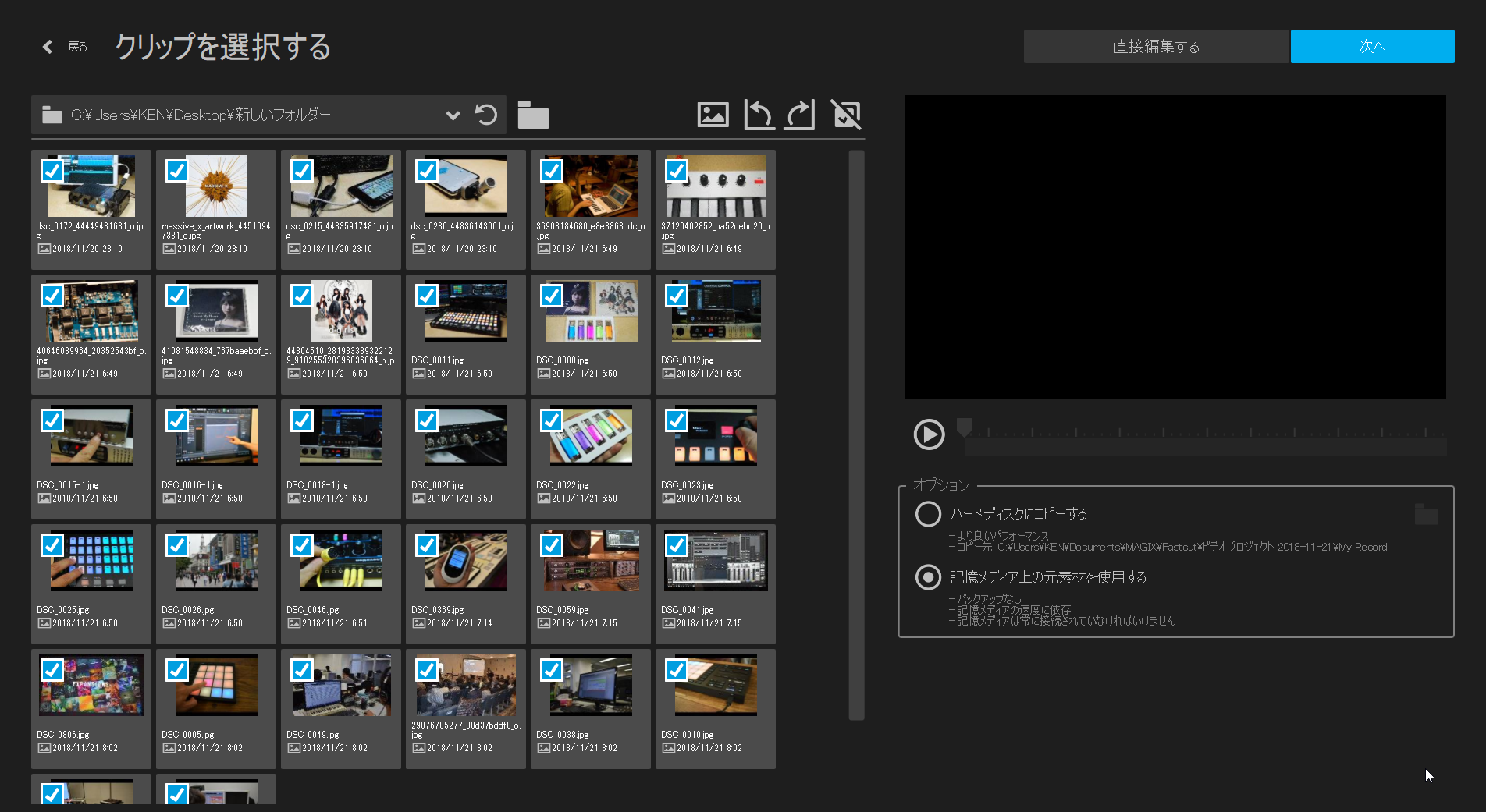Uncheck massive_x_artwork image checkbox
This screenshot has height=812, width=1486.
pyautogui.click(x=177, y=171)
